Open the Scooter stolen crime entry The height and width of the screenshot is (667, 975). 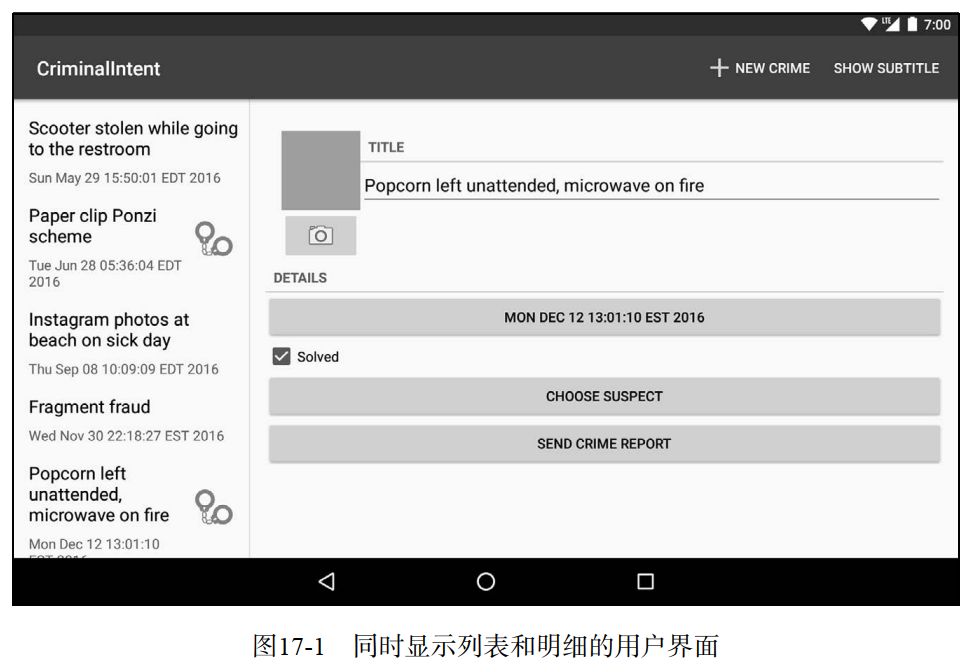tap(132, 151)
